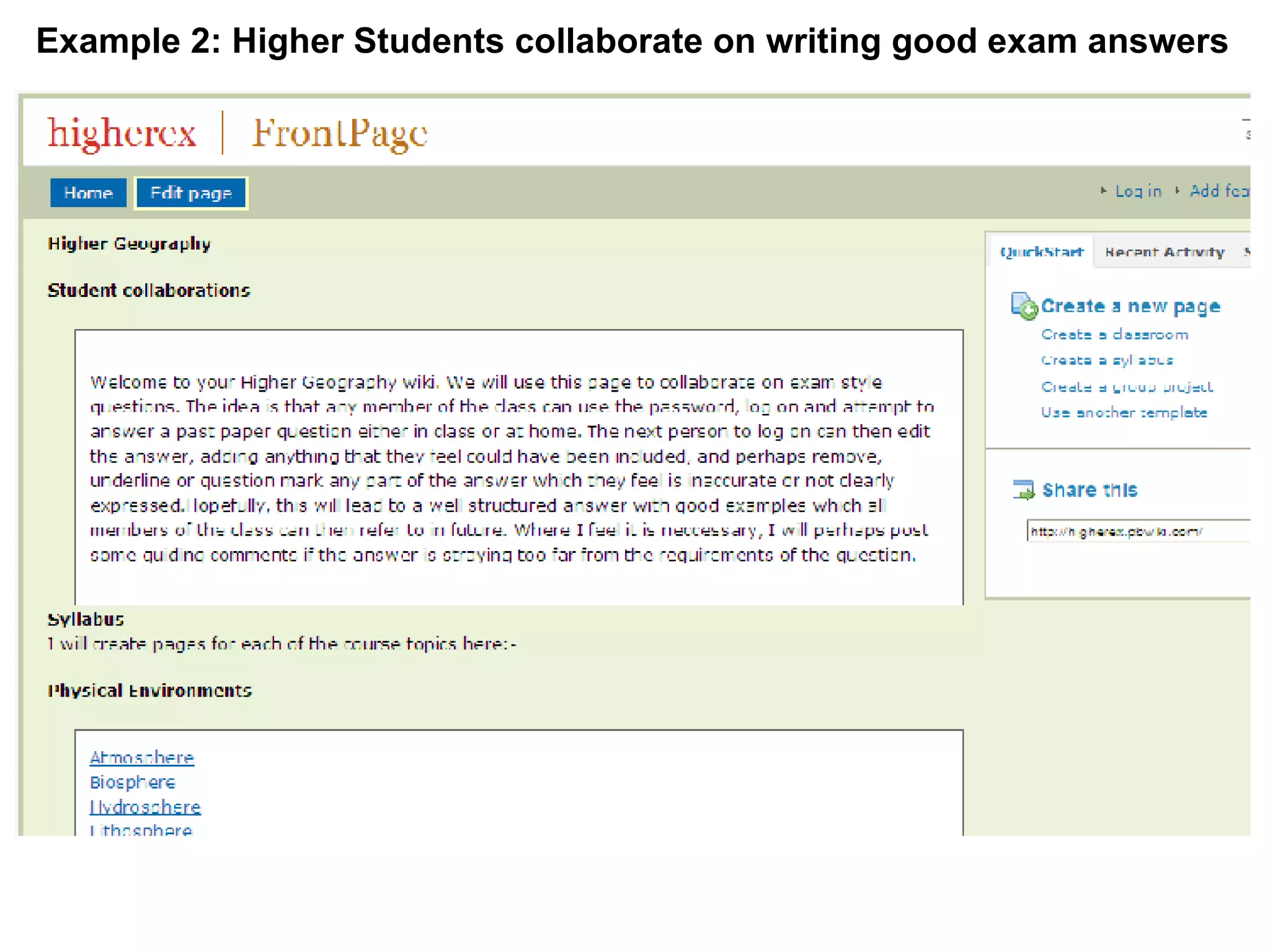Click the Student collaborations heading
Image resolution: width=1270 pixels, height=952 pixels.
149,291
